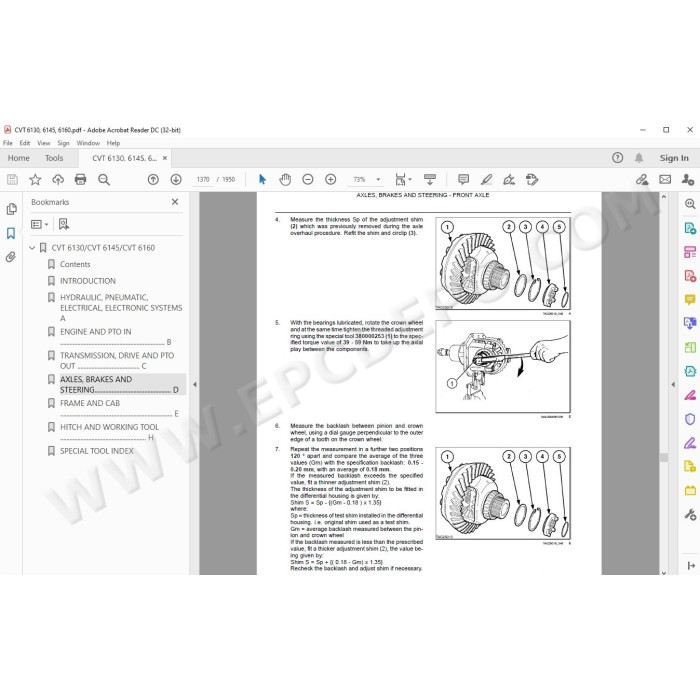Open the View menu
This screenshot has height=700, width=700.
[x=43, y=143]
